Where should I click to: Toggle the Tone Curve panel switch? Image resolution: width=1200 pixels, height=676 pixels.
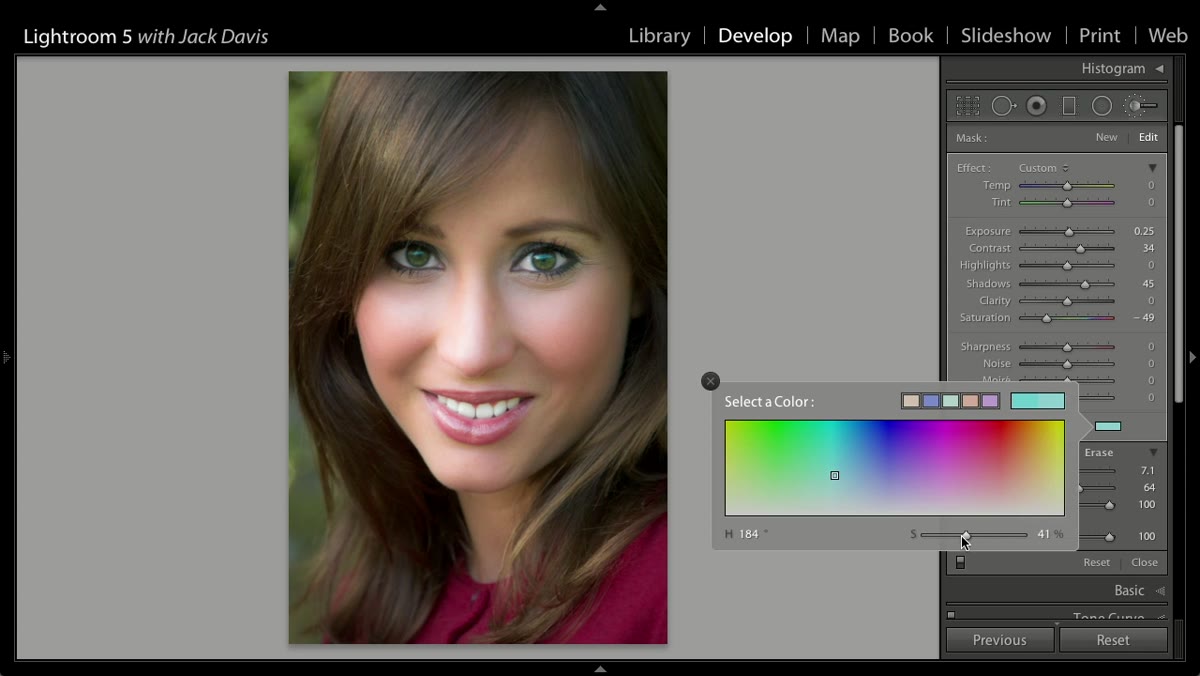pos(951,615)
